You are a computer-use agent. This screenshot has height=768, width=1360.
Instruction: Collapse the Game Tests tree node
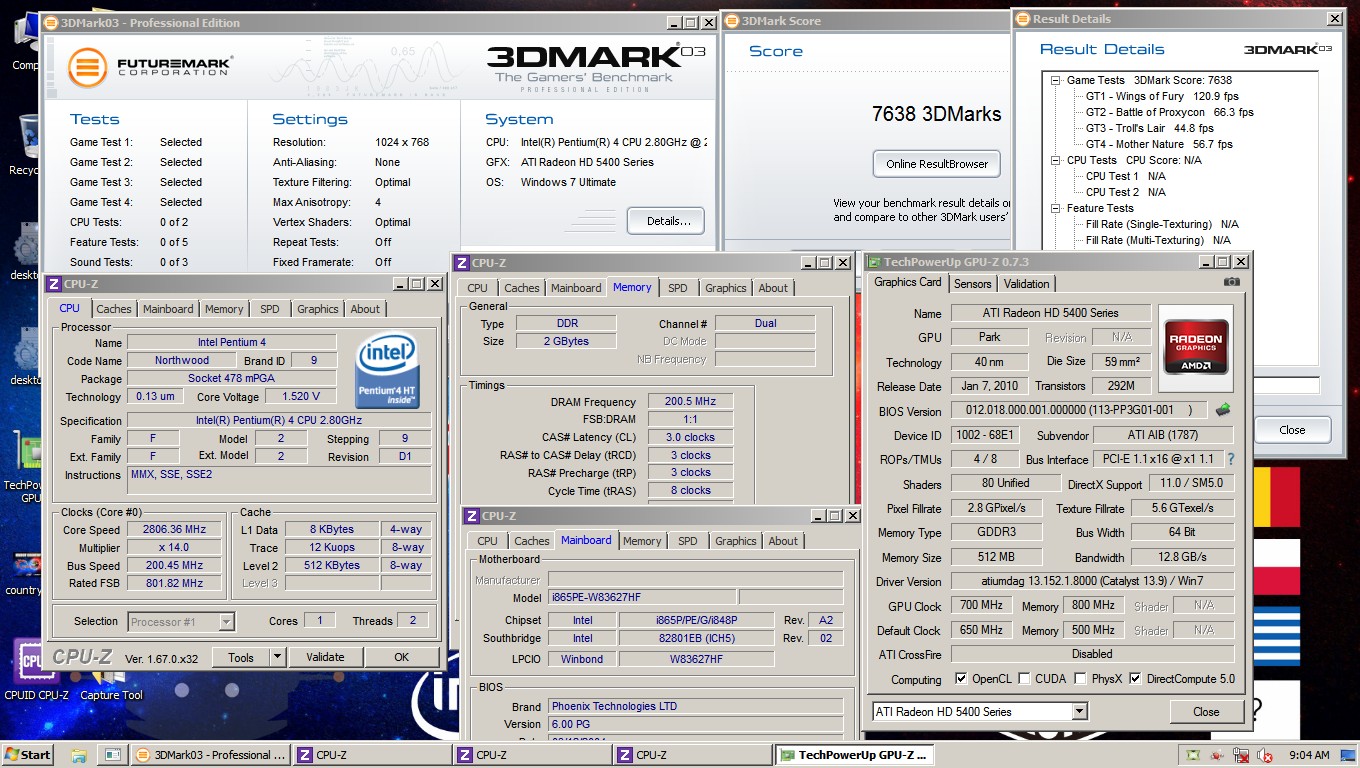point(1055,80)
